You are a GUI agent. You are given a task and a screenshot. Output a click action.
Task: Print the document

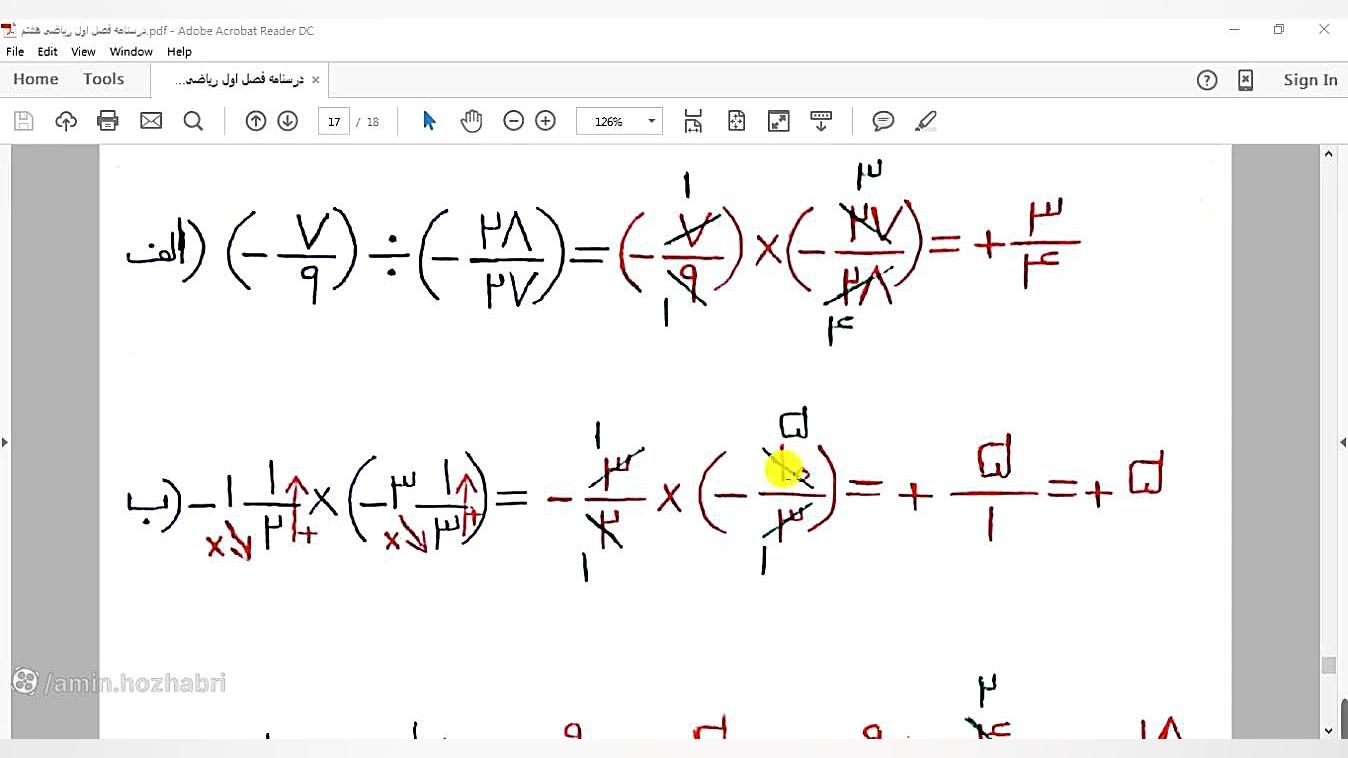point(108,121)
